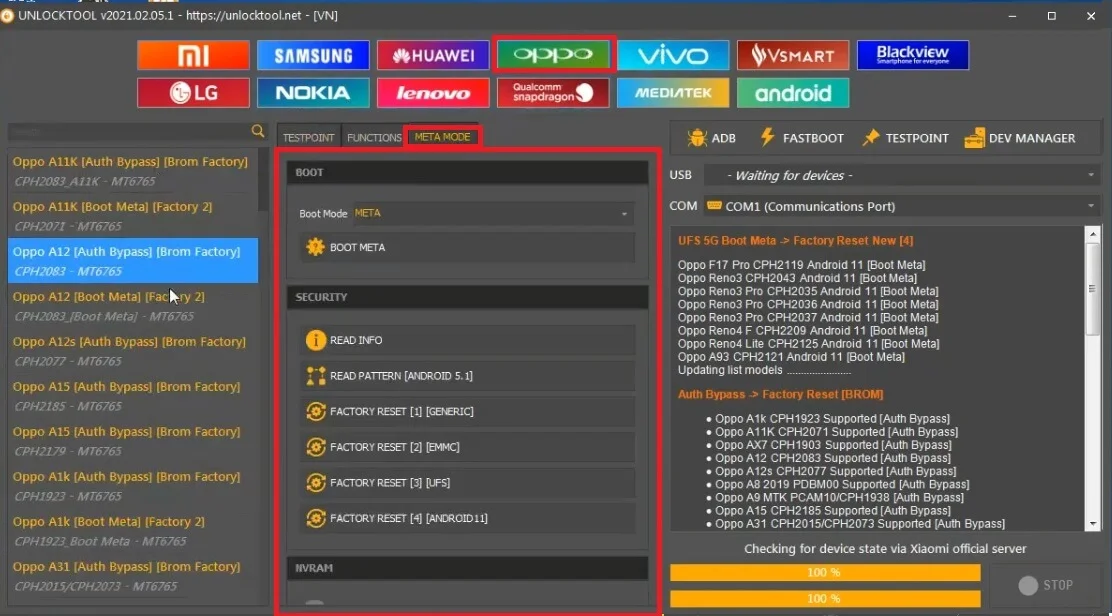The image size is (1112, 616).
Task: Open the ADB tools button
Action: (x=711, y=138)
